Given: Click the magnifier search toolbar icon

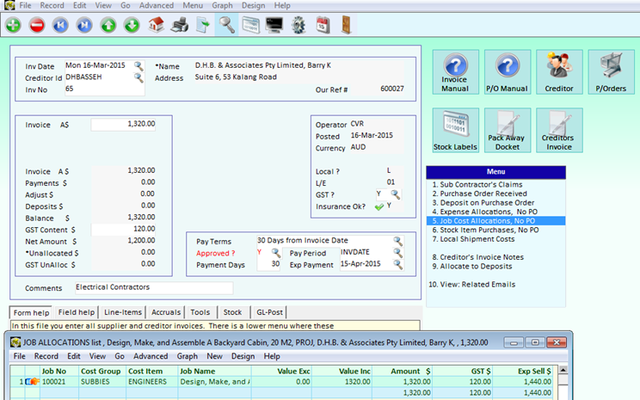Looking at the screenshot, I should point(227,25).
